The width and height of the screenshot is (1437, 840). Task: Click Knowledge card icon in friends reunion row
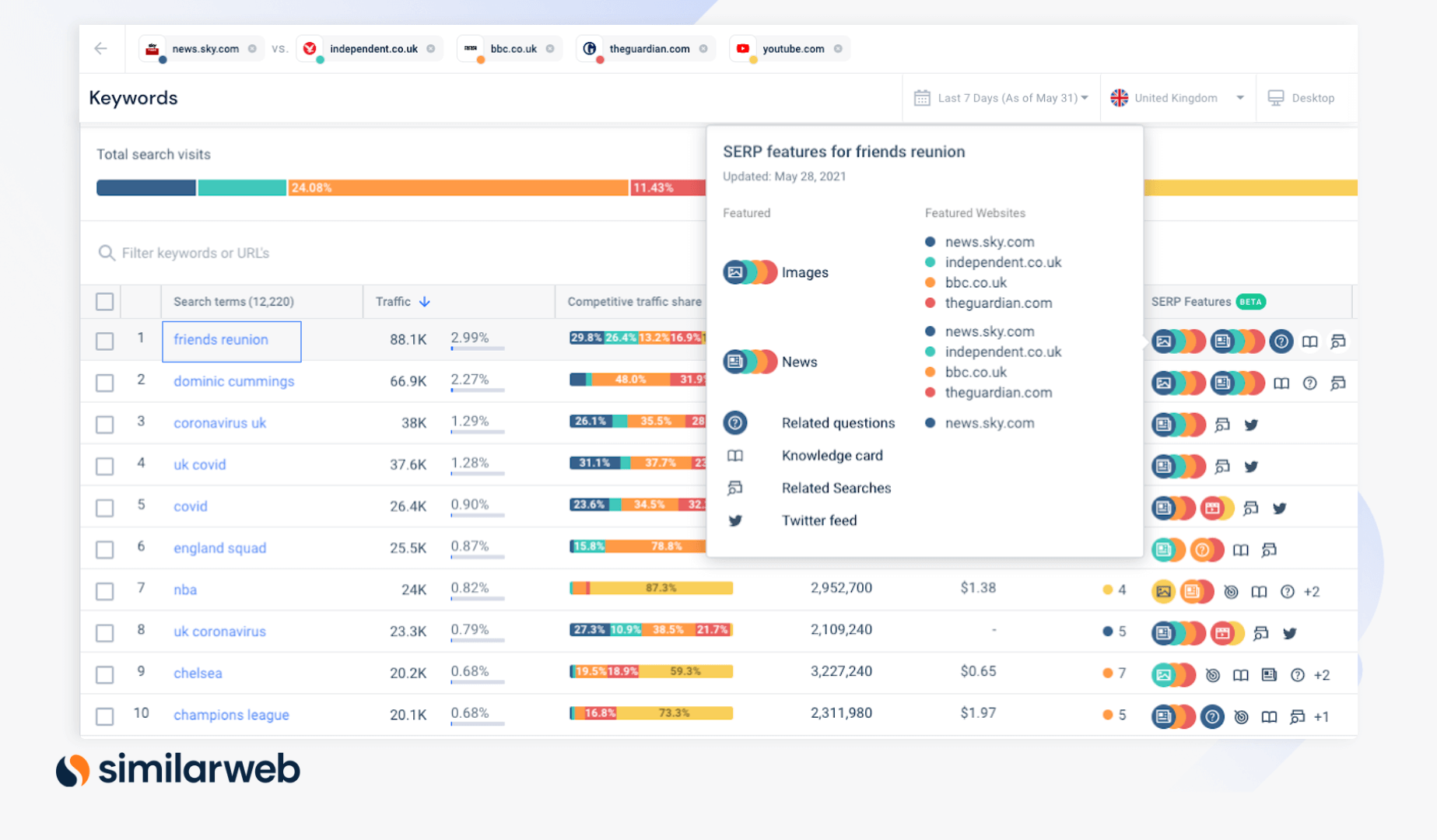pyautogui.click(x=1310, y=341)
